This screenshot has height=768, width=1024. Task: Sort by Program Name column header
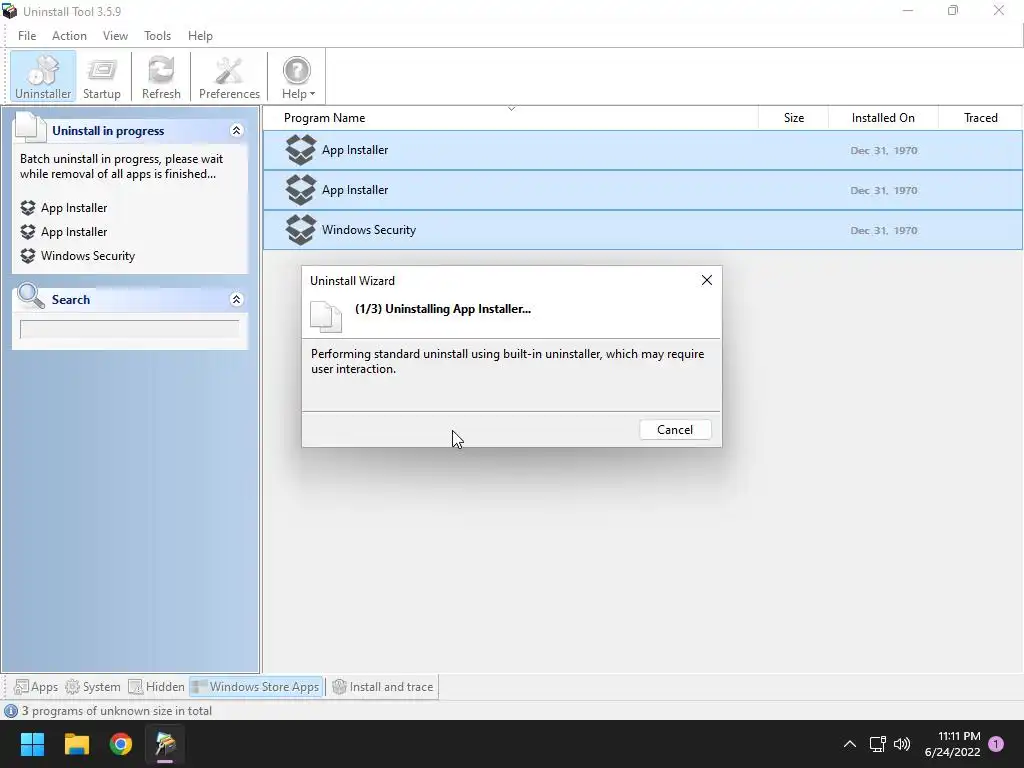(325, 118)
